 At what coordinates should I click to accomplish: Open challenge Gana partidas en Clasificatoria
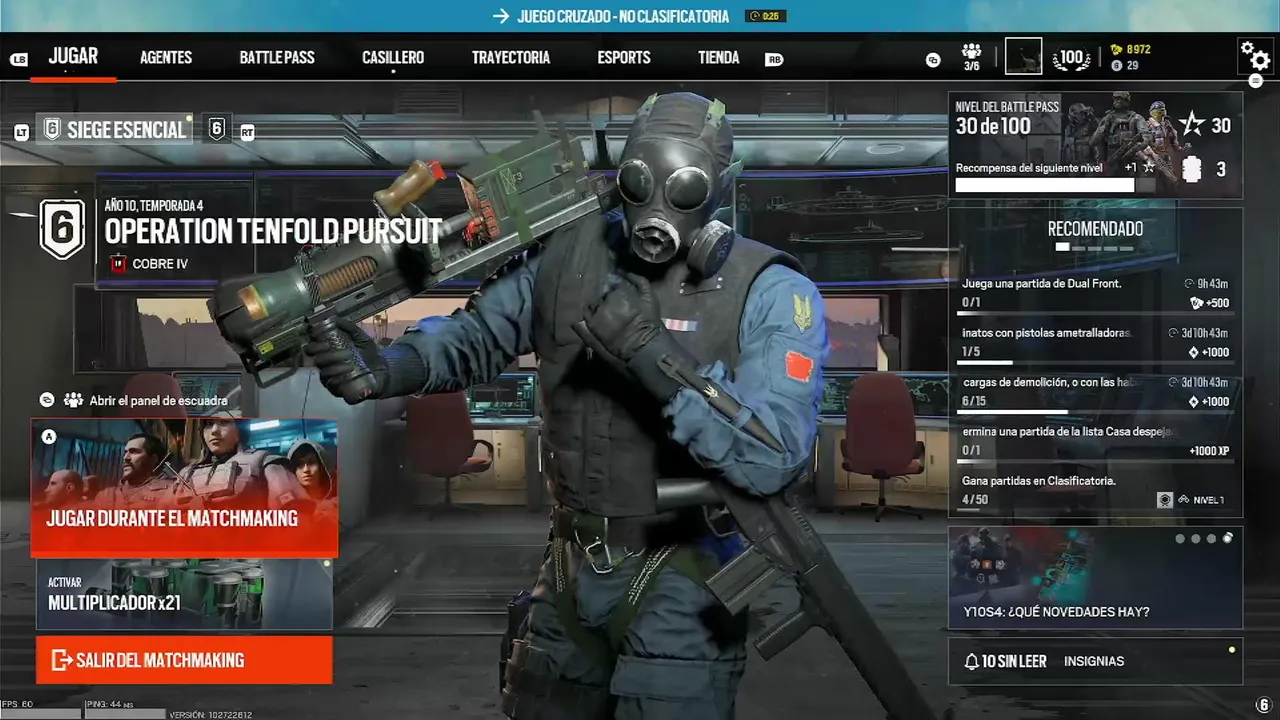pyautogui.click(x=1095, y=490)
